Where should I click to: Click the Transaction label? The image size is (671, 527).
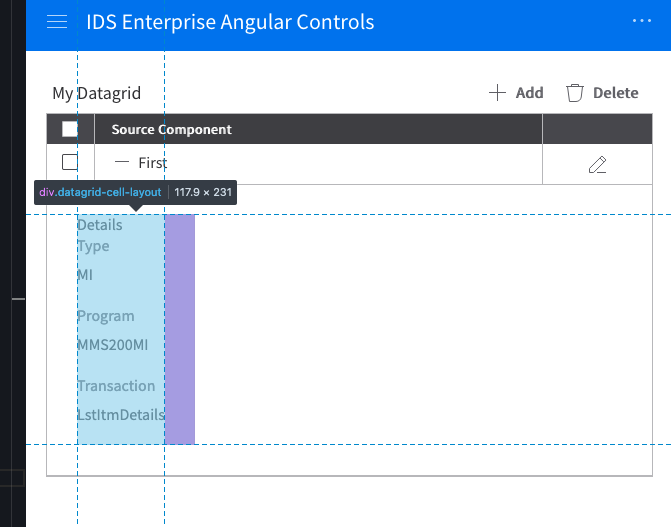coord(116,386)
